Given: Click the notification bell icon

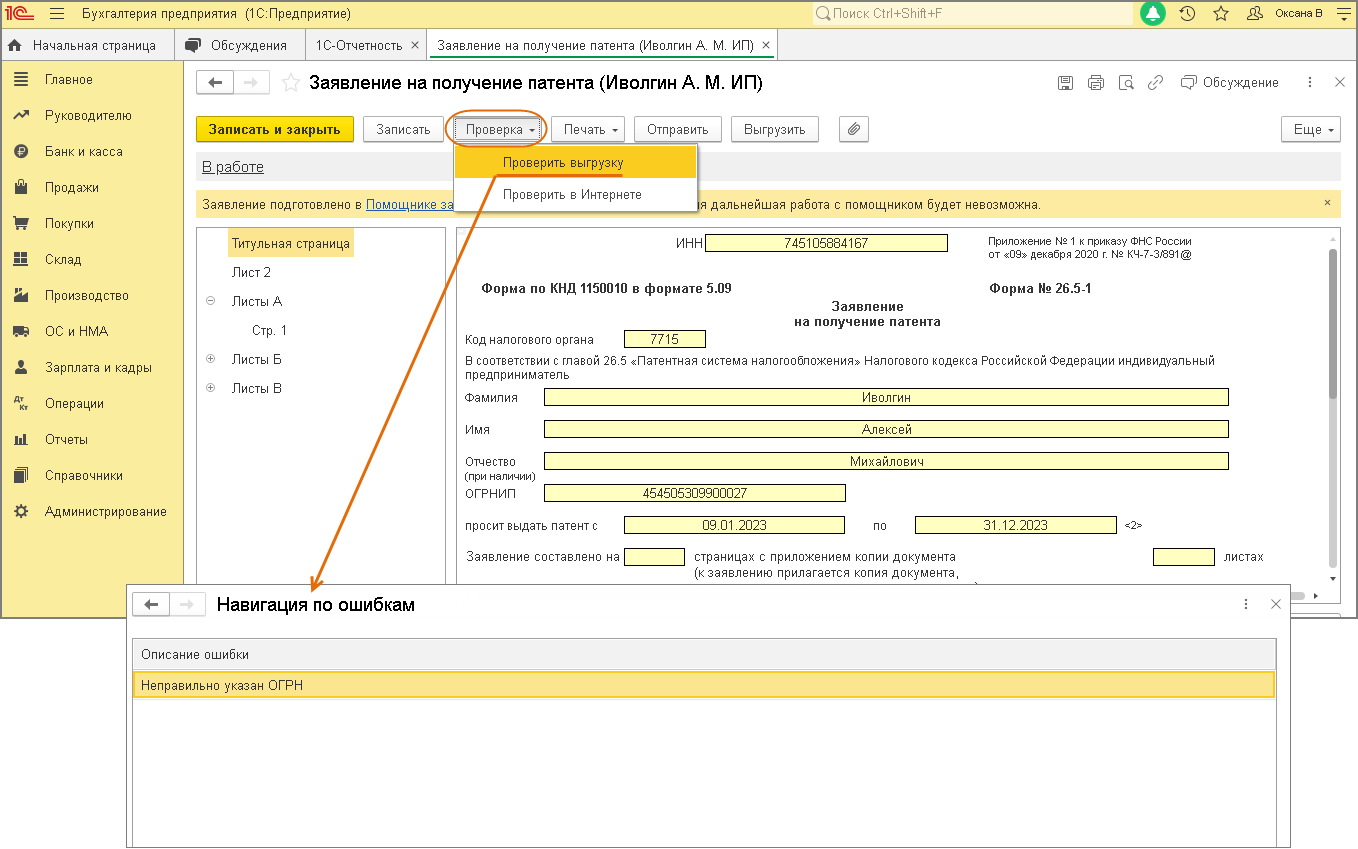Looking at the screenshot, I should 1153,14.
